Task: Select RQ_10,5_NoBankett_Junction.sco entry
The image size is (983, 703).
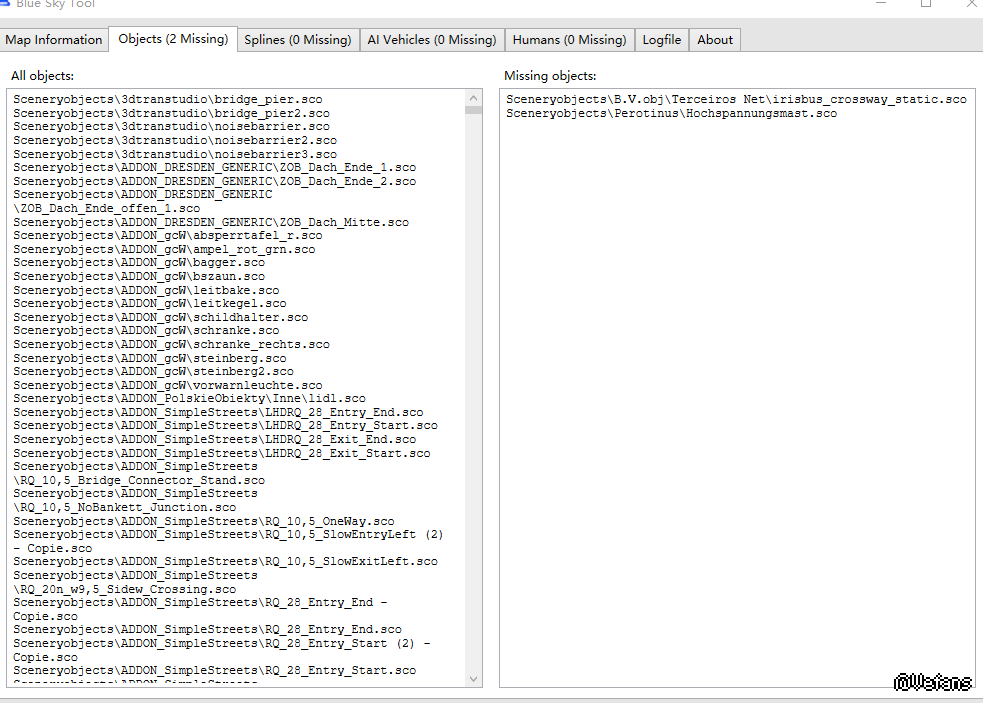Action: (x=135, y=500)
